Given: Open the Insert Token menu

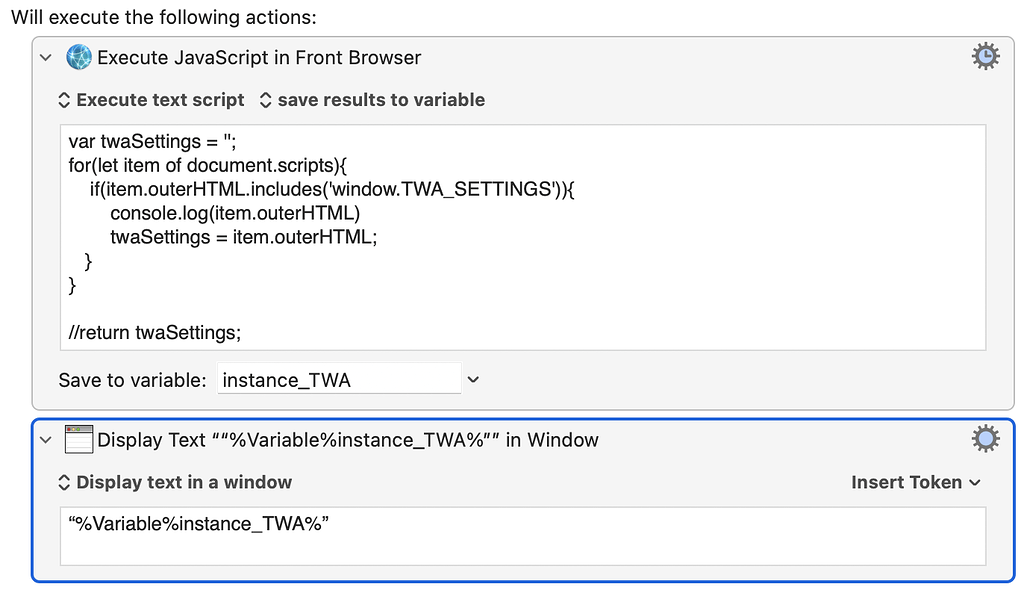Looking at the screenshot, I should 916,482.
